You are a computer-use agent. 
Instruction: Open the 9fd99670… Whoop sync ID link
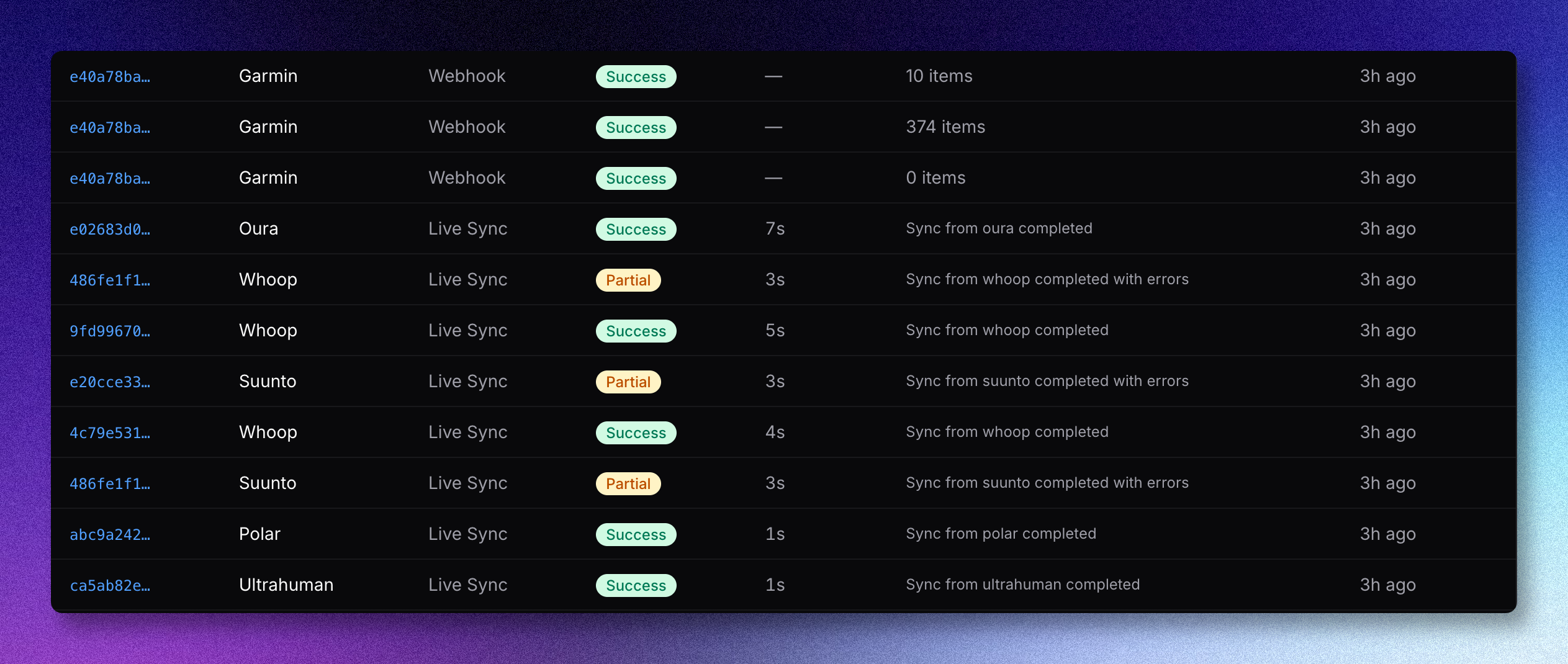tap(110, 331)
